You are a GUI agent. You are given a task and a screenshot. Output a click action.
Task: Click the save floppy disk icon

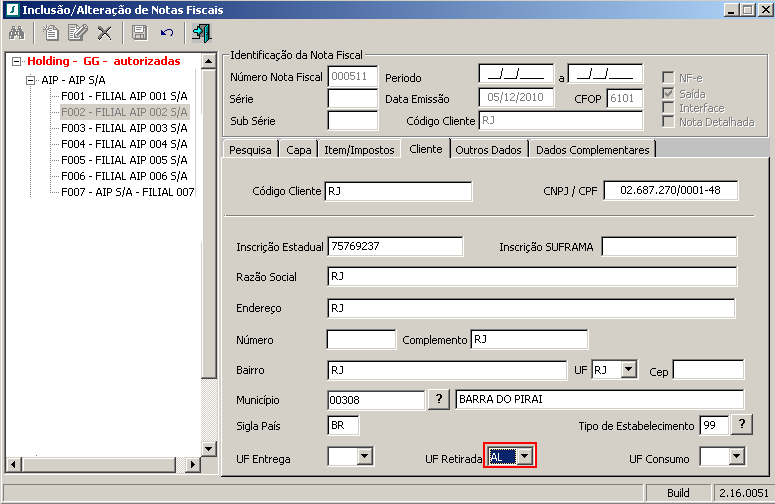(140, 33)
